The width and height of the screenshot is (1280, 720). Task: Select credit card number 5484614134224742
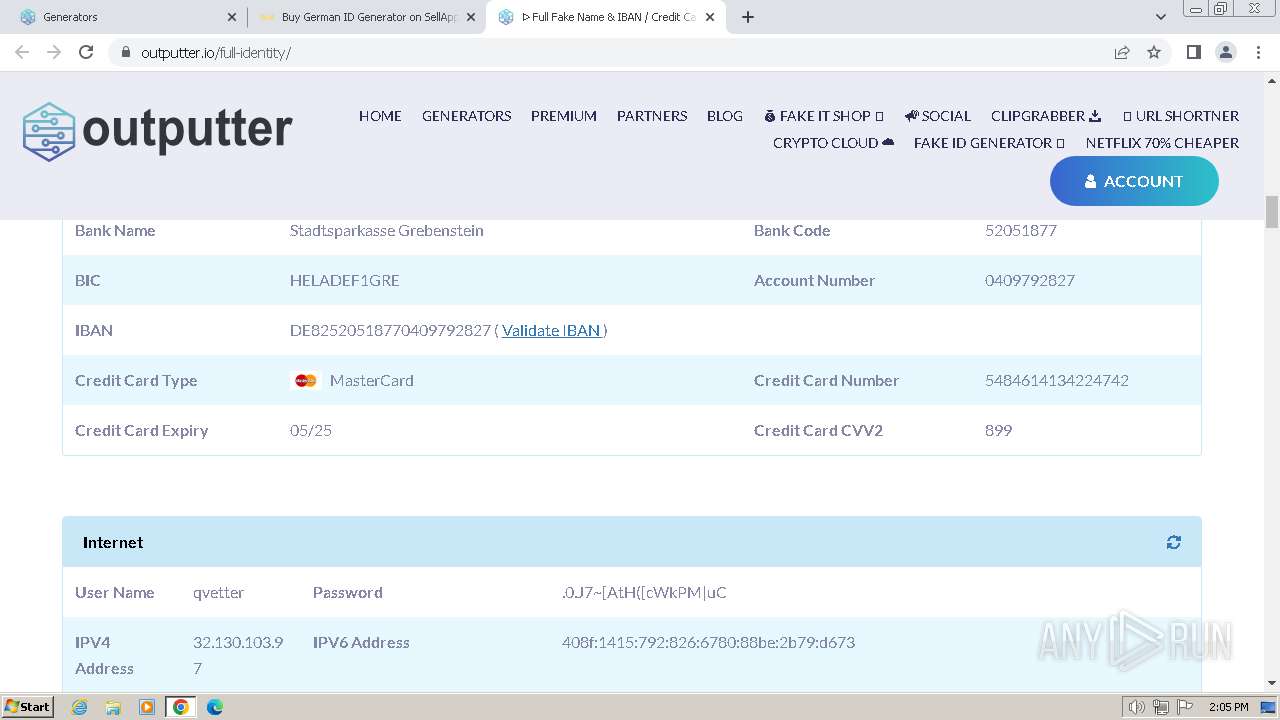click(1057, 380)
